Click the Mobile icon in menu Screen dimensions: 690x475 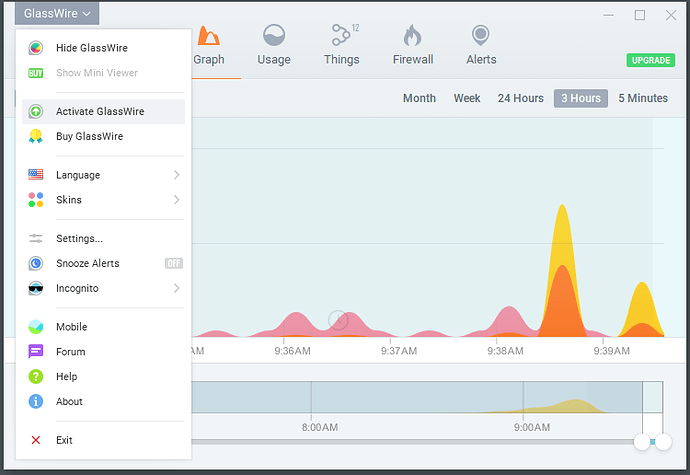point(36,327)
